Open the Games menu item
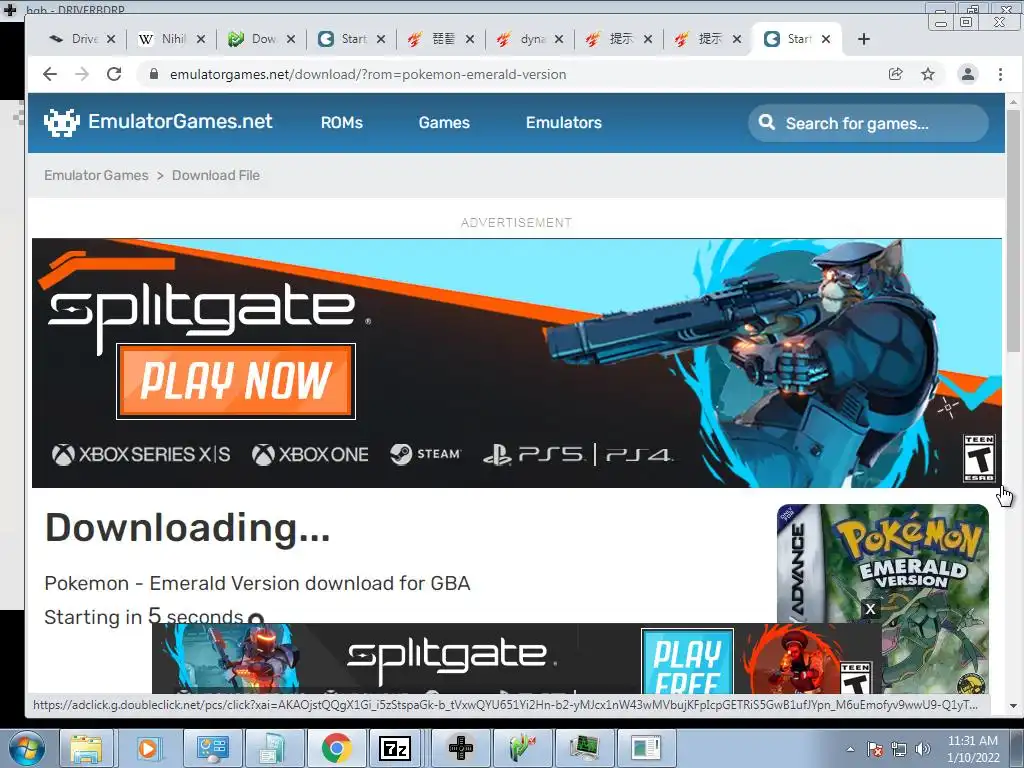1024x768 pixels. (444, 123)
